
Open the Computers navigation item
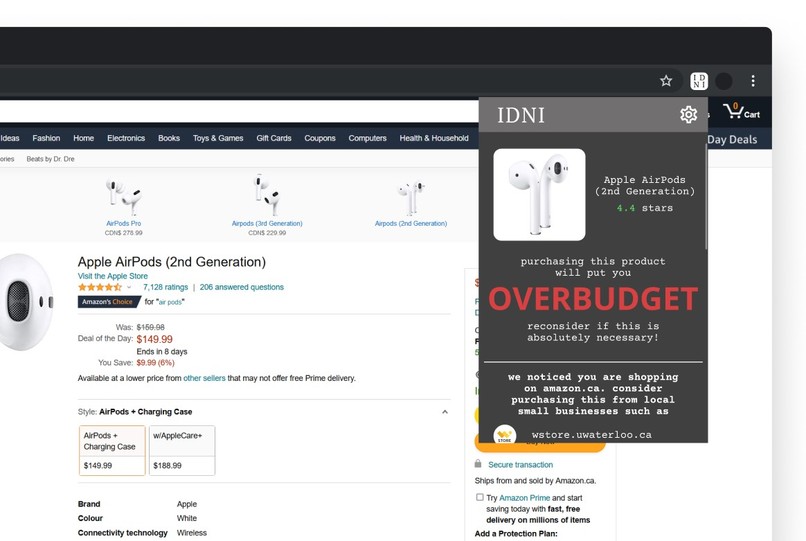click(x=368, y=138)
